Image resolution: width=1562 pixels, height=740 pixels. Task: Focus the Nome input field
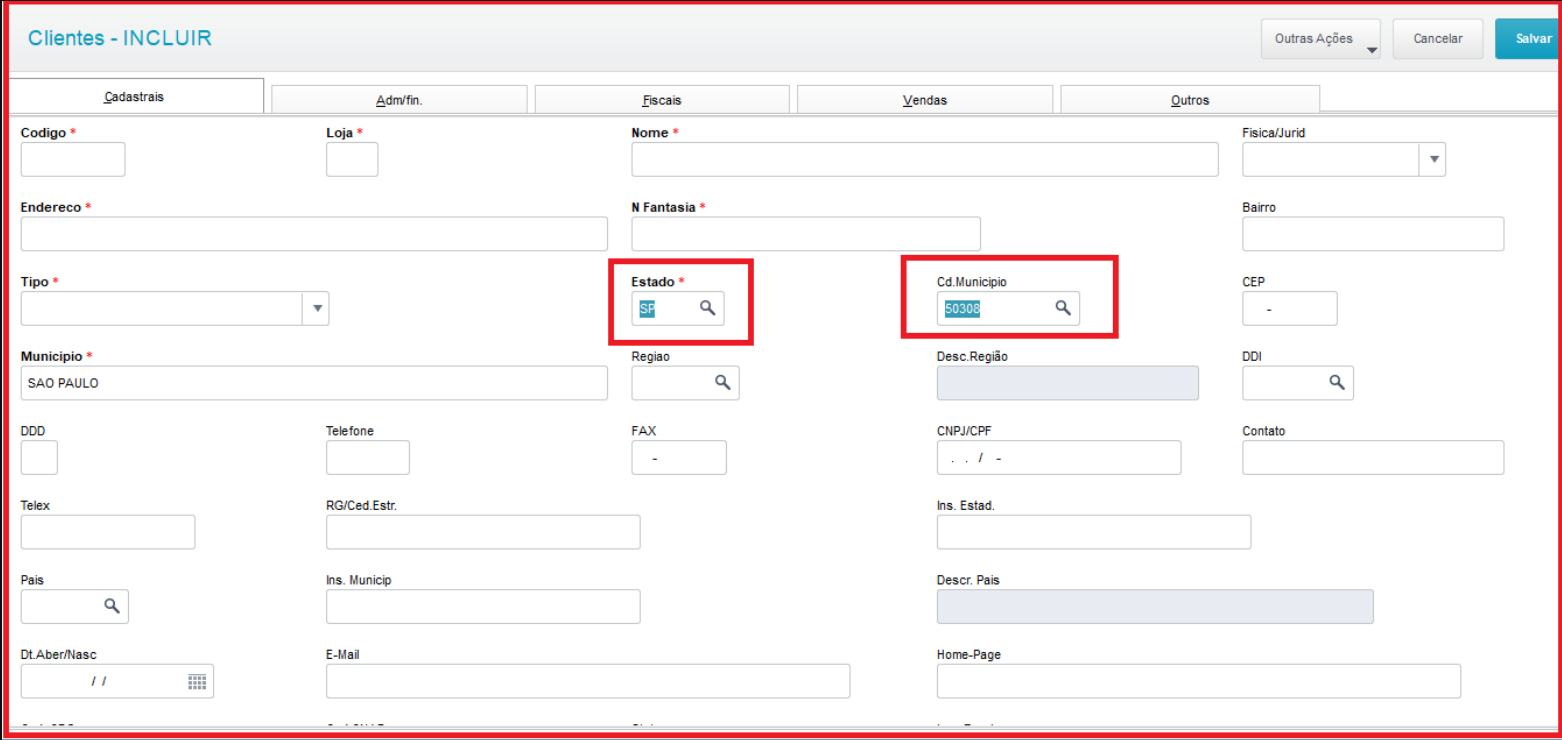925,159
